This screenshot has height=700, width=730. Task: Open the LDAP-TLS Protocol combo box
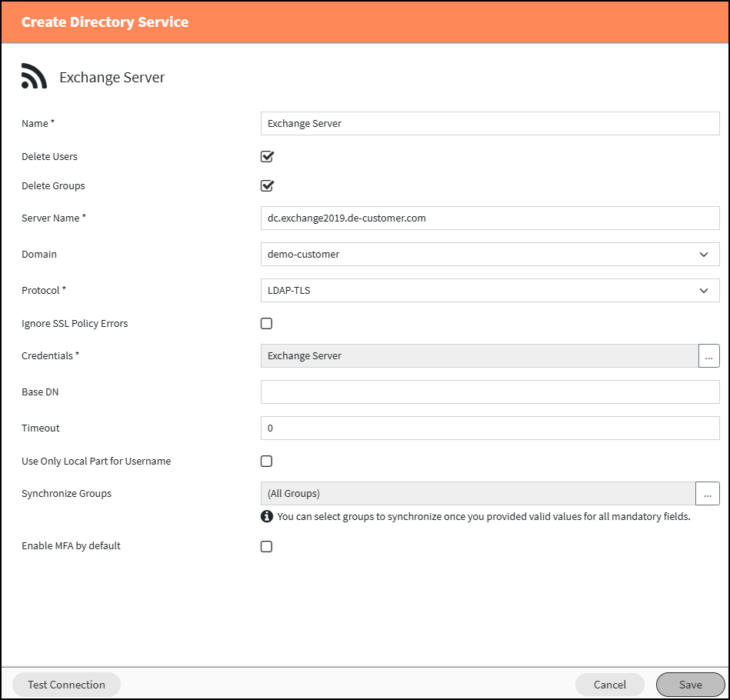(490, 290)
